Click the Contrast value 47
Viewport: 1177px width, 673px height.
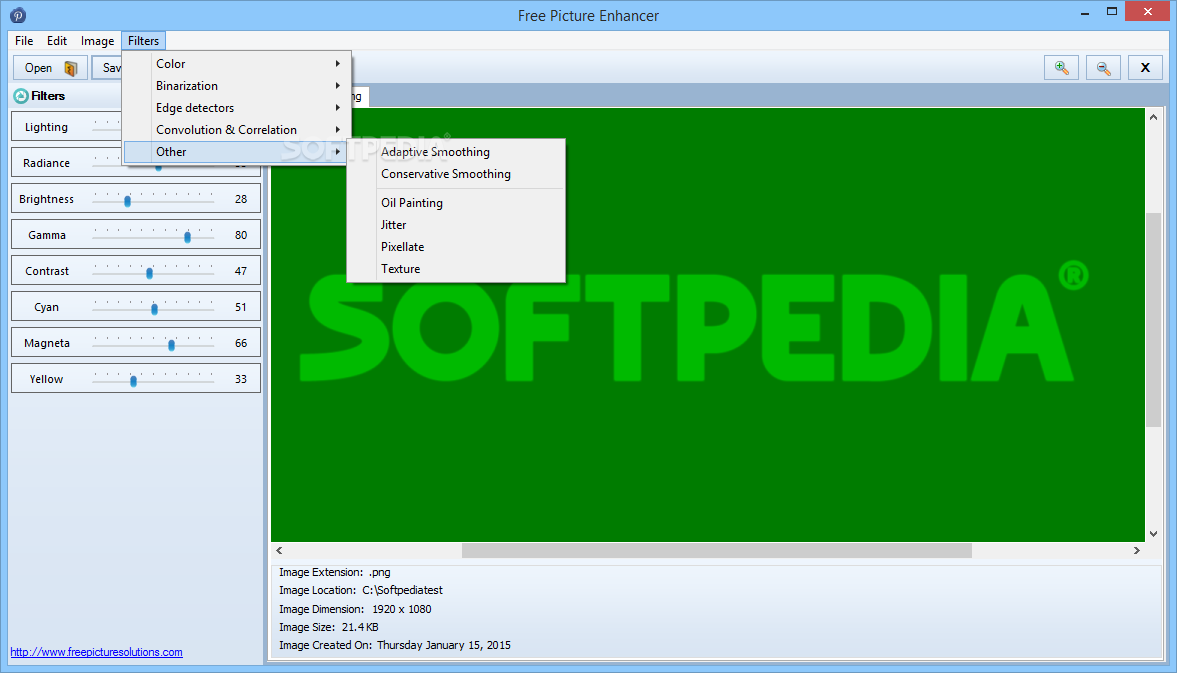[241, 271]
